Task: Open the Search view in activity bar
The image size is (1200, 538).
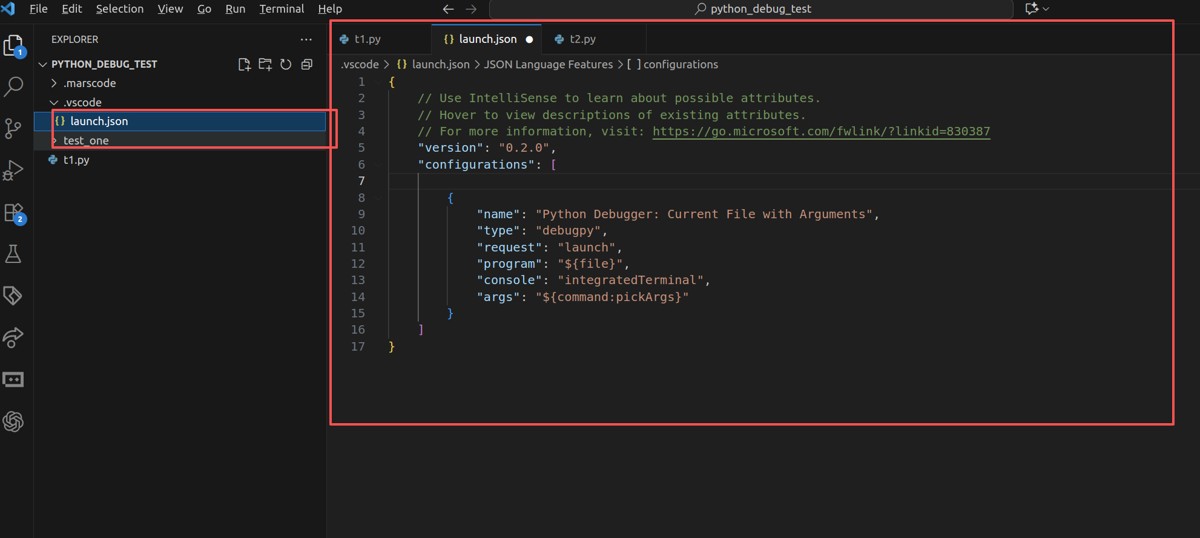Action: pyautogui.click(x=14, y=88)
